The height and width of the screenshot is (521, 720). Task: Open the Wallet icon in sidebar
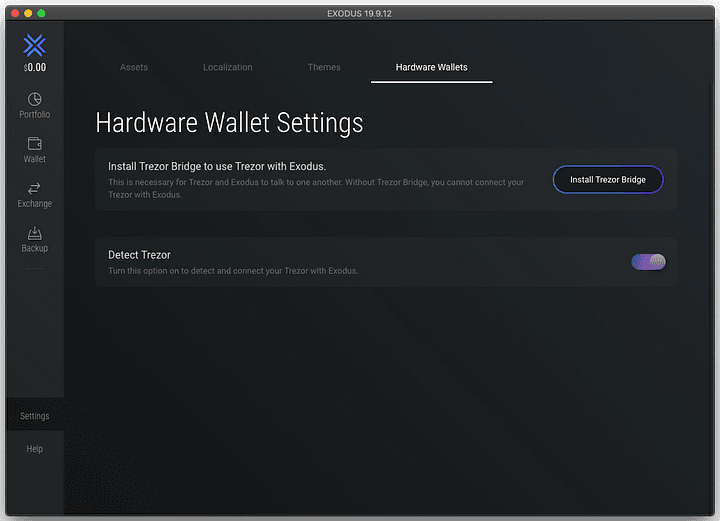click(34, 143)
